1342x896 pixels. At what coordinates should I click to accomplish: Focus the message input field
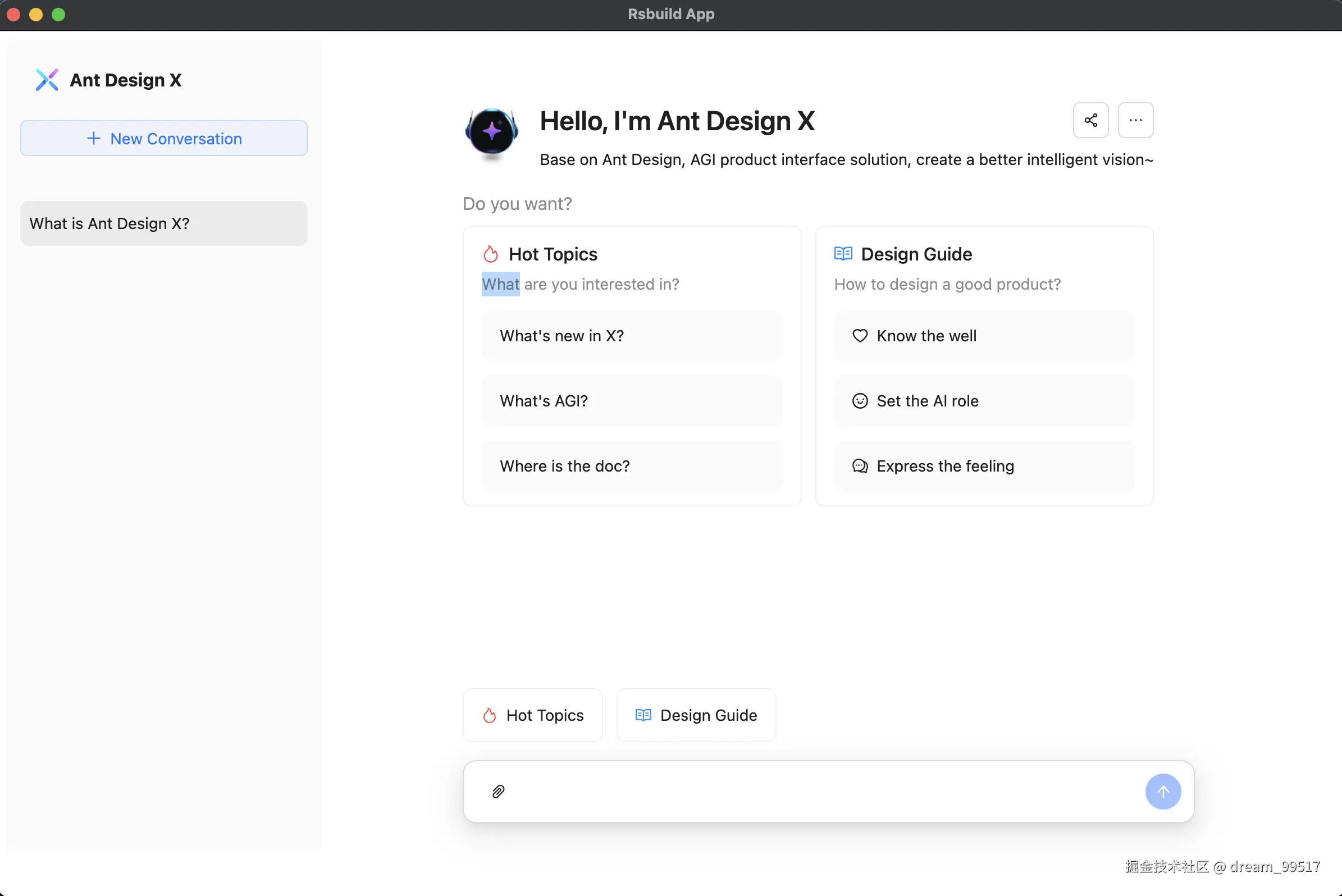(823, 792)
